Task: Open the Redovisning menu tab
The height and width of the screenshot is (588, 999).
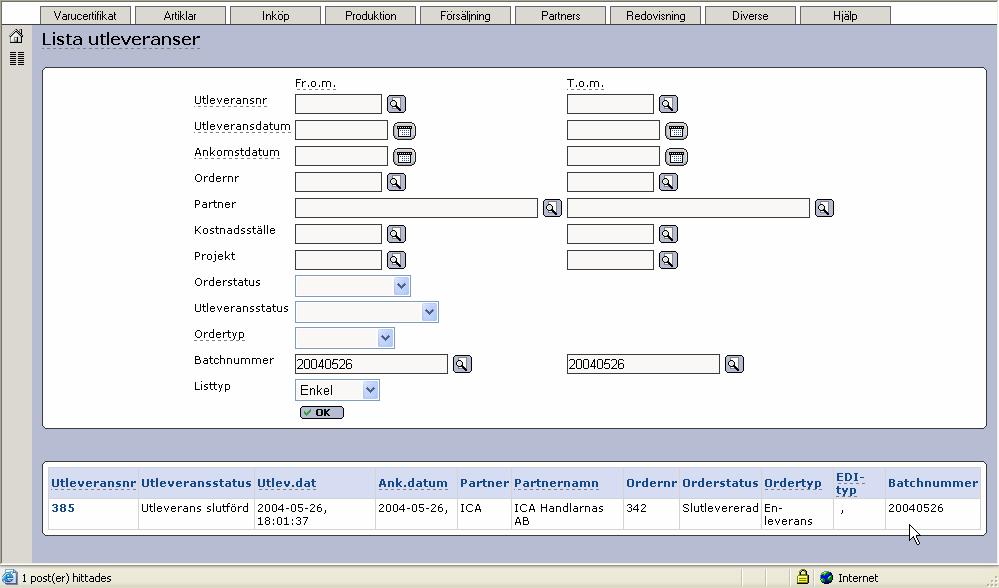Action: pos(656,15)
